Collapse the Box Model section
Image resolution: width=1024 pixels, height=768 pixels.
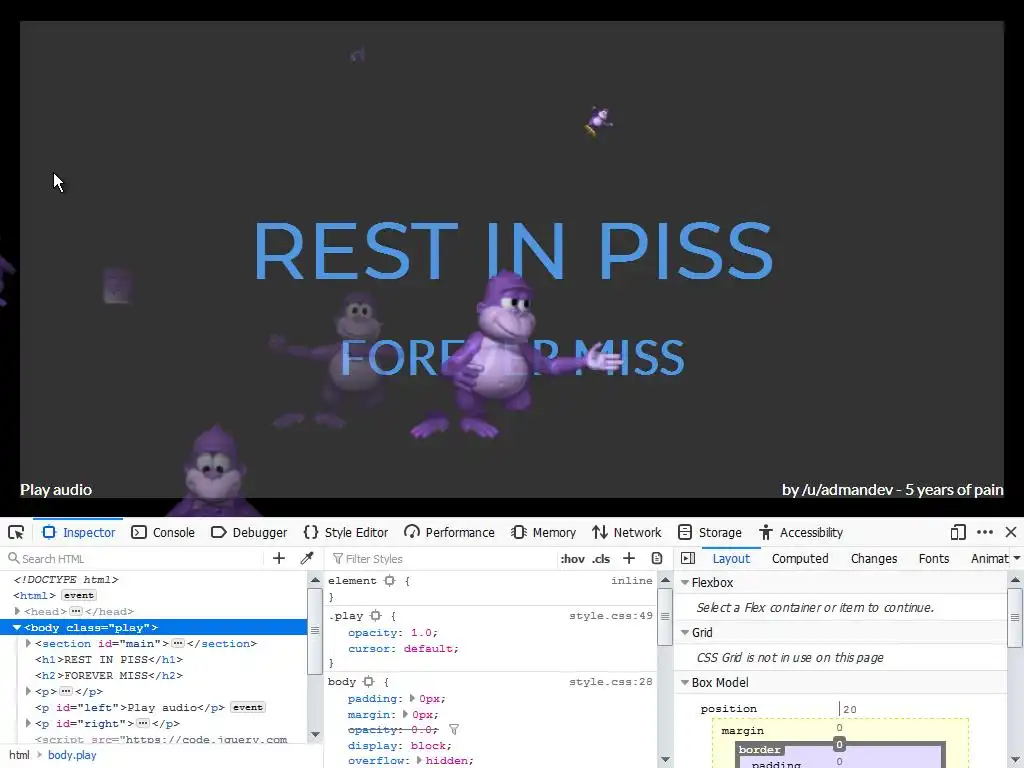click(685, 682)
